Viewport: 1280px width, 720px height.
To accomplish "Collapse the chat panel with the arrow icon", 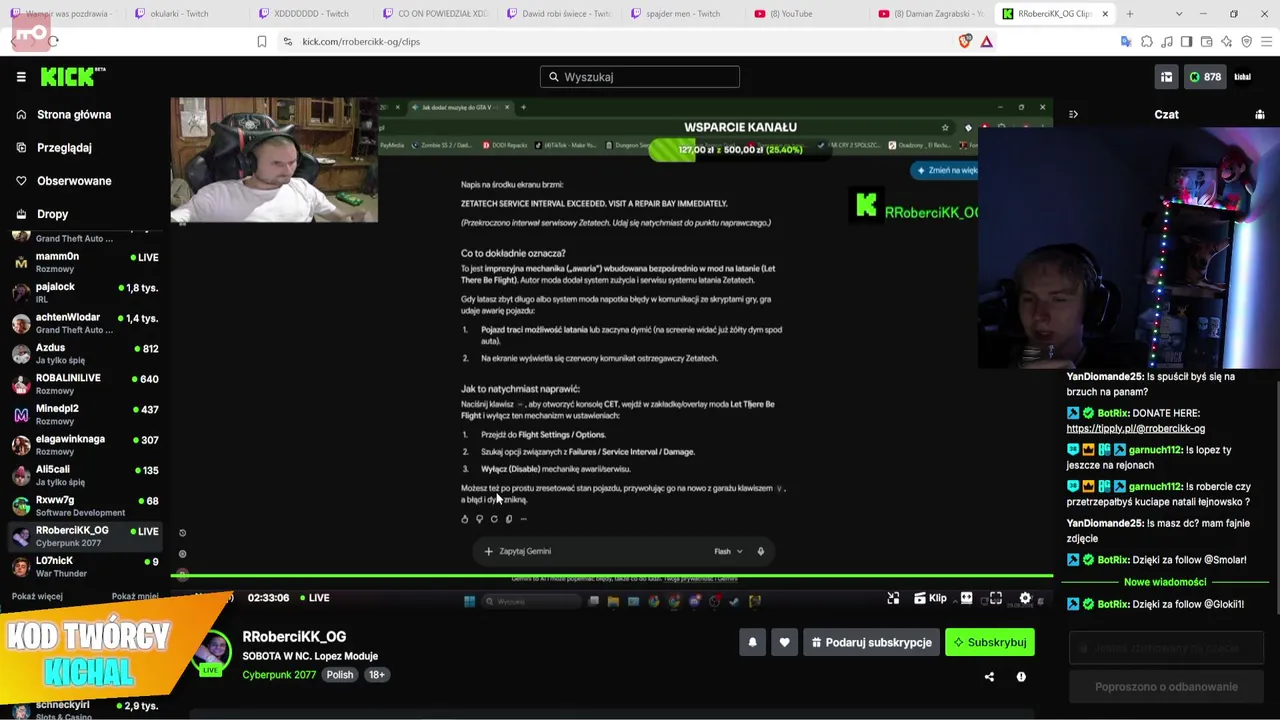I will pos(1073,115).
